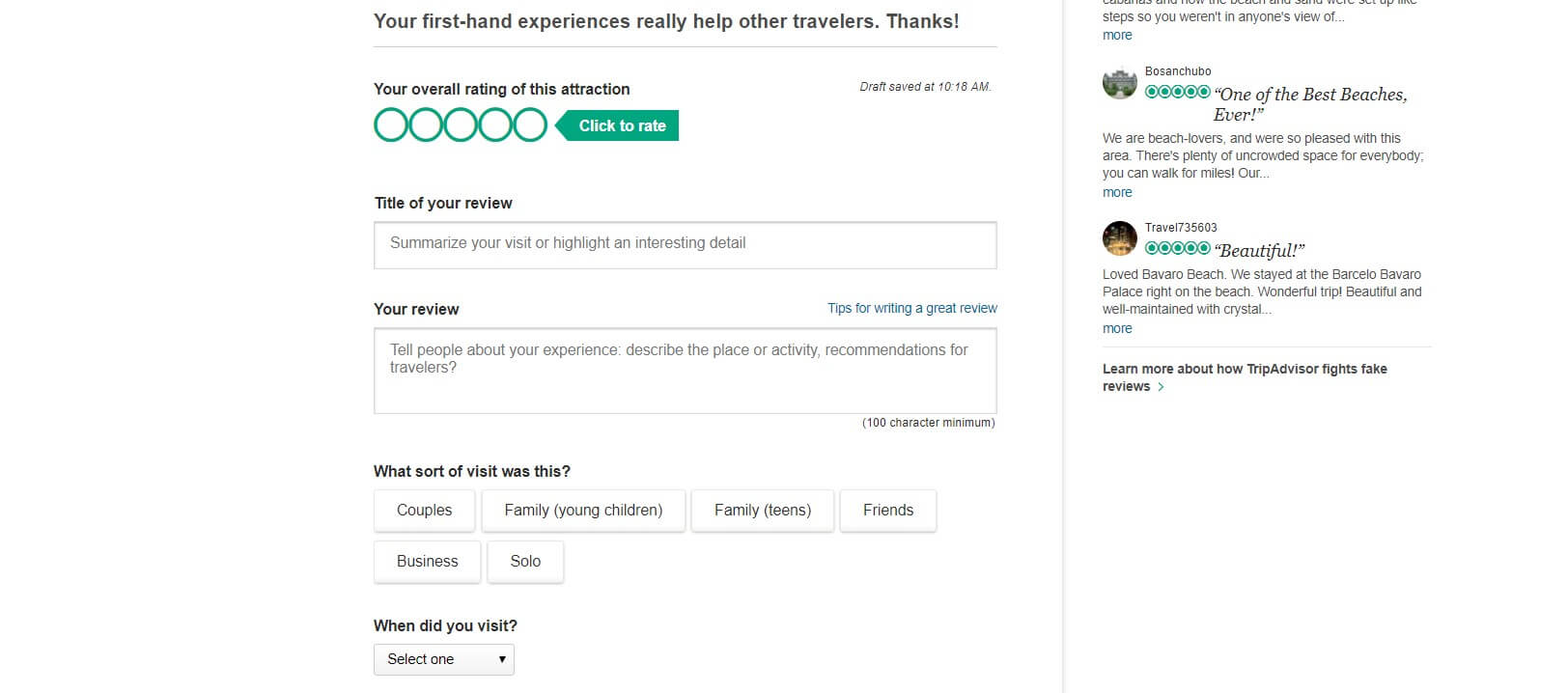Viewport: 1568px width, 693px height.
Task: Give the full five-bubble rating
Action: (530, 125)
